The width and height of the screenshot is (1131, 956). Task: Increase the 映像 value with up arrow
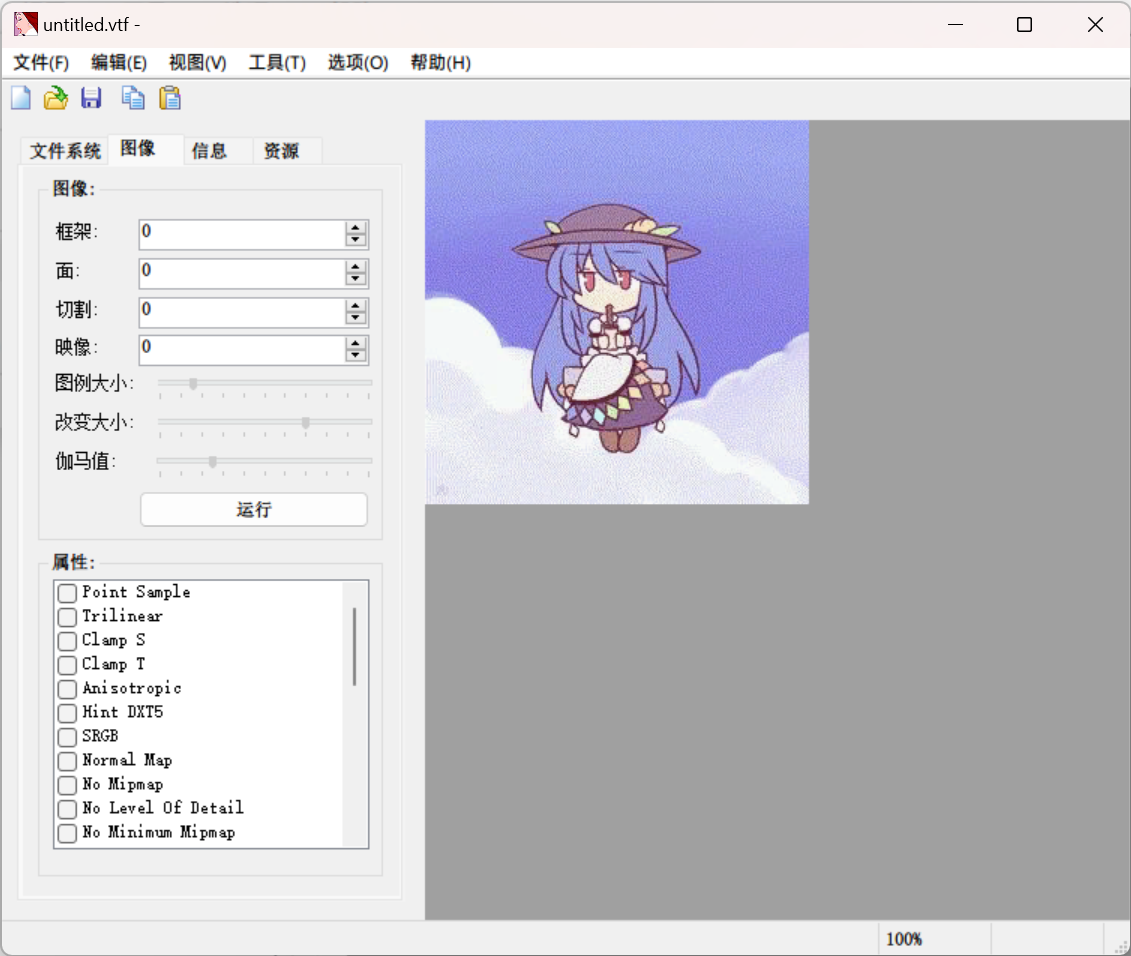point(356,343)
